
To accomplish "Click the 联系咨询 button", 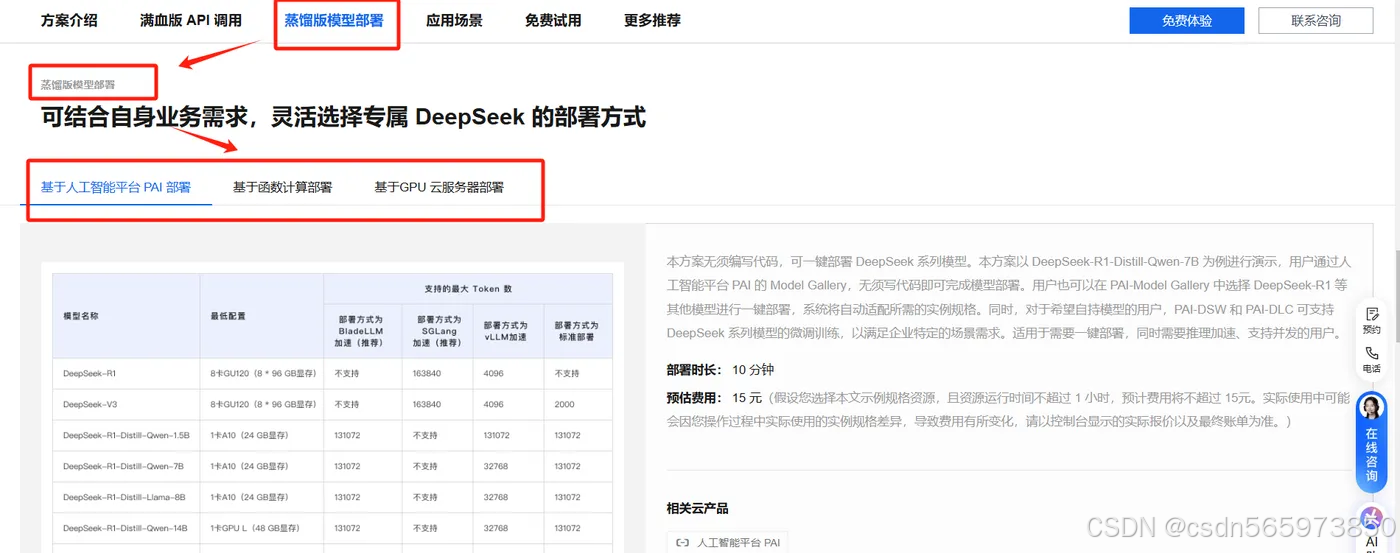I will click(1315, 20).
